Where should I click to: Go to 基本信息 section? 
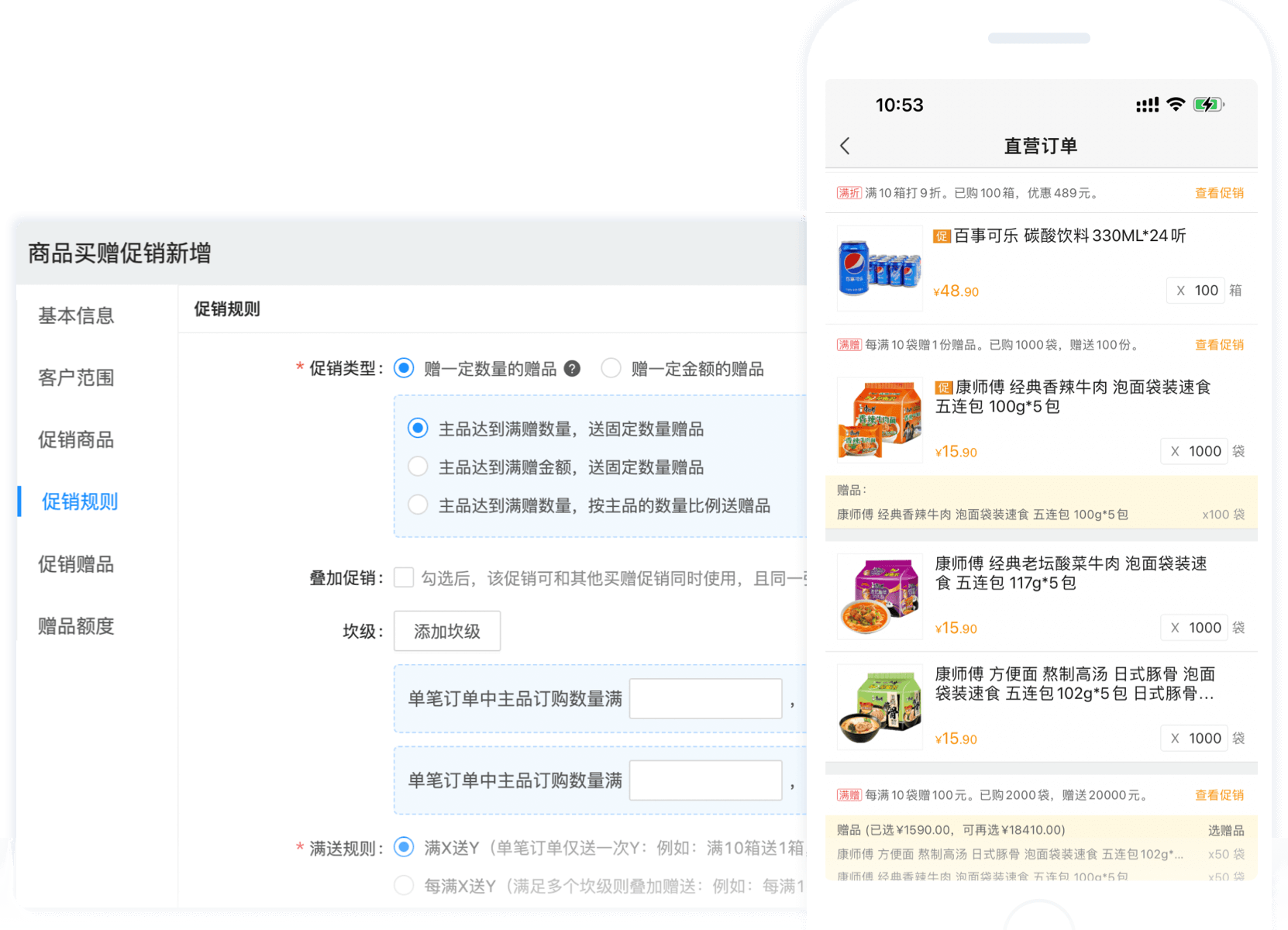tap(76, 315)
